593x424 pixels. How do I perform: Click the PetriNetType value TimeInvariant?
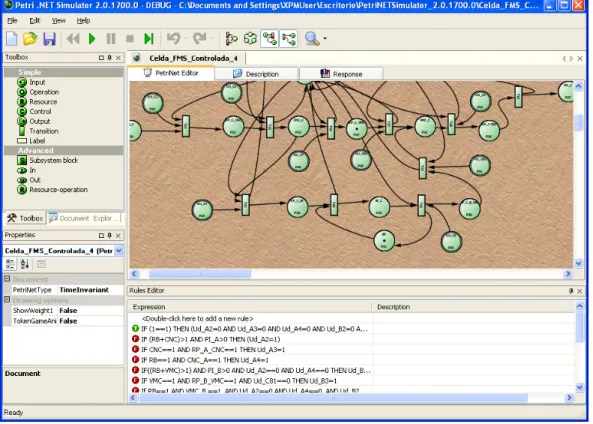pos(90,290)
